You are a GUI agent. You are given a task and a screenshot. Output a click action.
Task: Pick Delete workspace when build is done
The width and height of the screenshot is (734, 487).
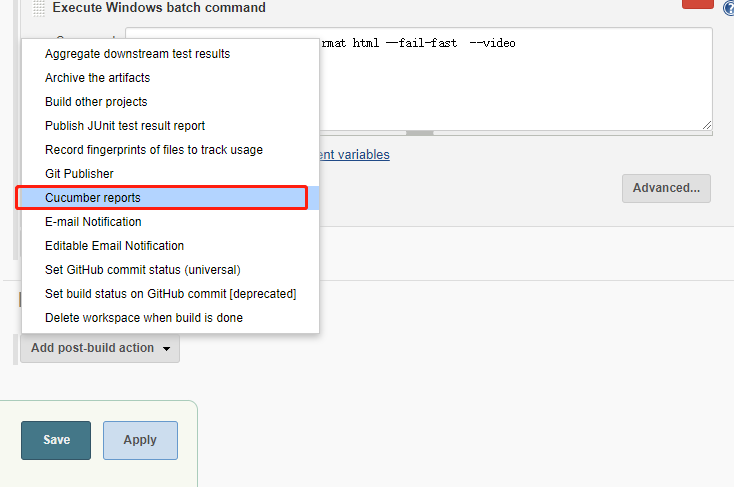pos(143,318)
